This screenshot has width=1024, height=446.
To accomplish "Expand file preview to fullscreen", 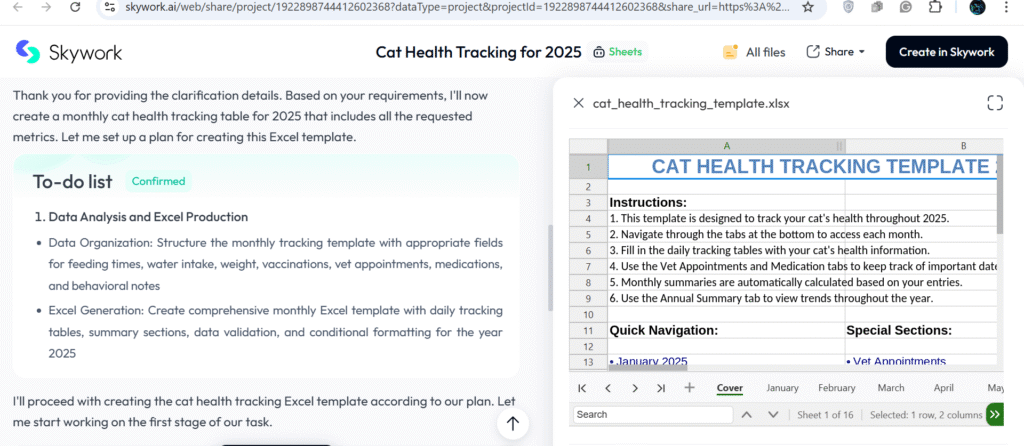I will [994, 103].
